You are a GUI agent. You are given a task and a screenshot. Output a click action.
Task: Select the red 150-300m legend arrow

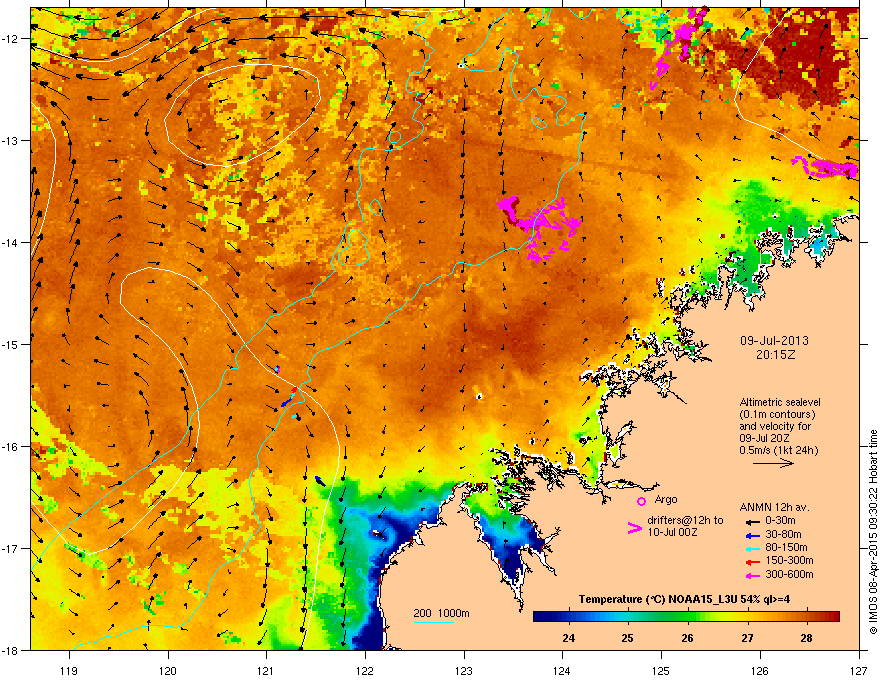pos(752,561)
